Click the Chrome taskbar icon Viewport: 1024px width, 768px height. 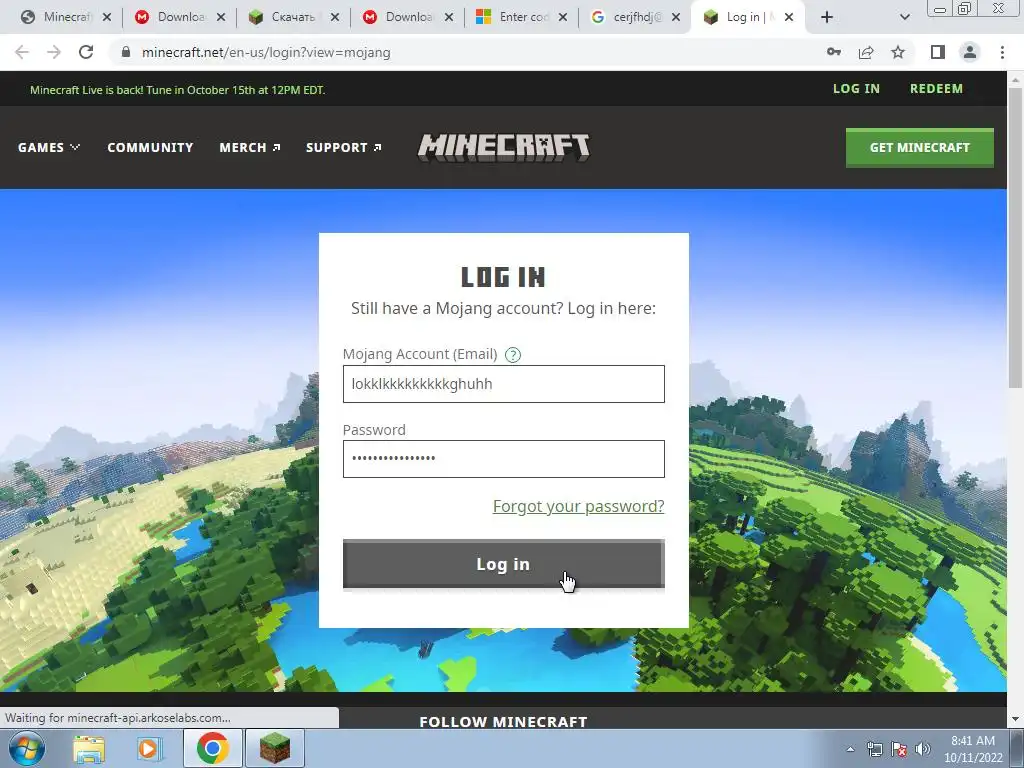point(212,748)
